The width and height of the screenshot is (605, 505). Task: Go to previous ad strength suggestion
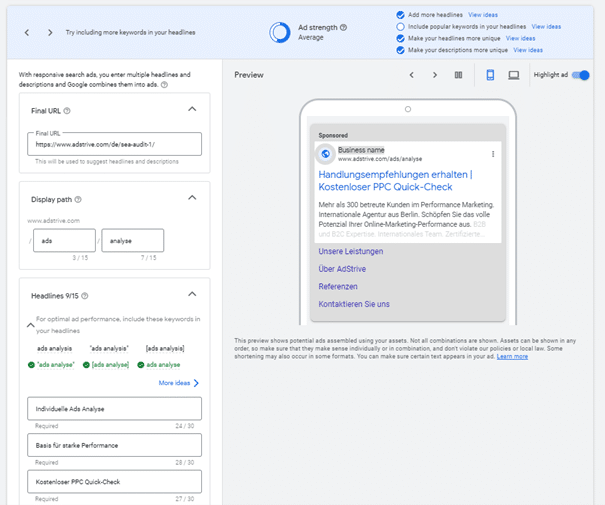tap(27, 32)
